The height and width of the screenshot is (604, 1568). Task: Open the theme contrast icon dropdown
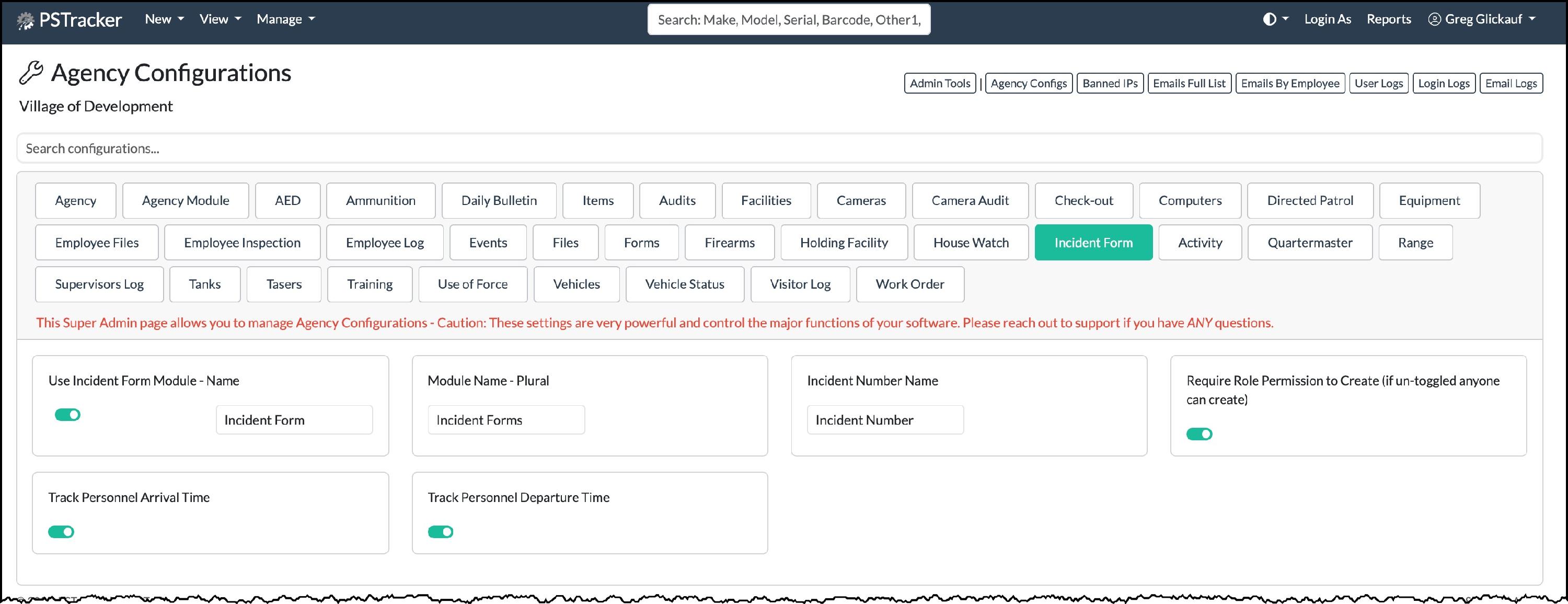click(1276, 19)
